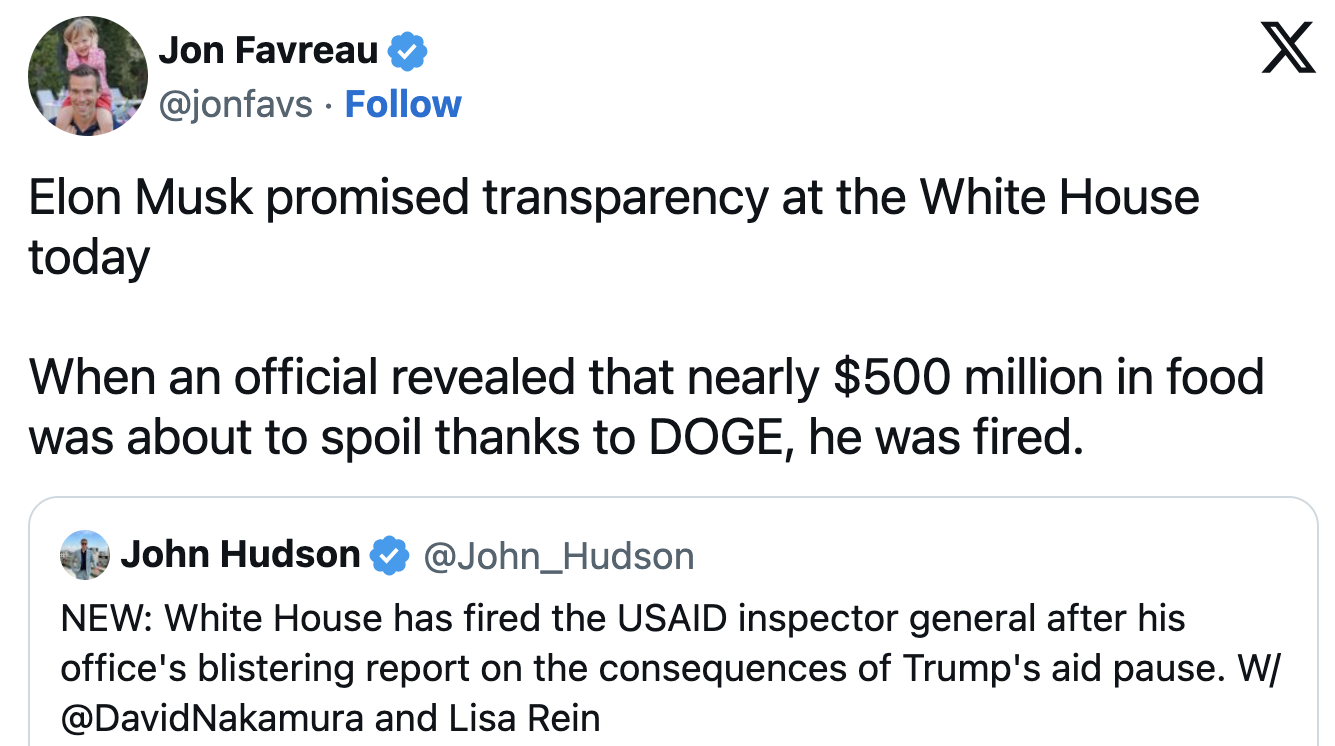Open Jon Favreau's profile picture

pos(88,76)
